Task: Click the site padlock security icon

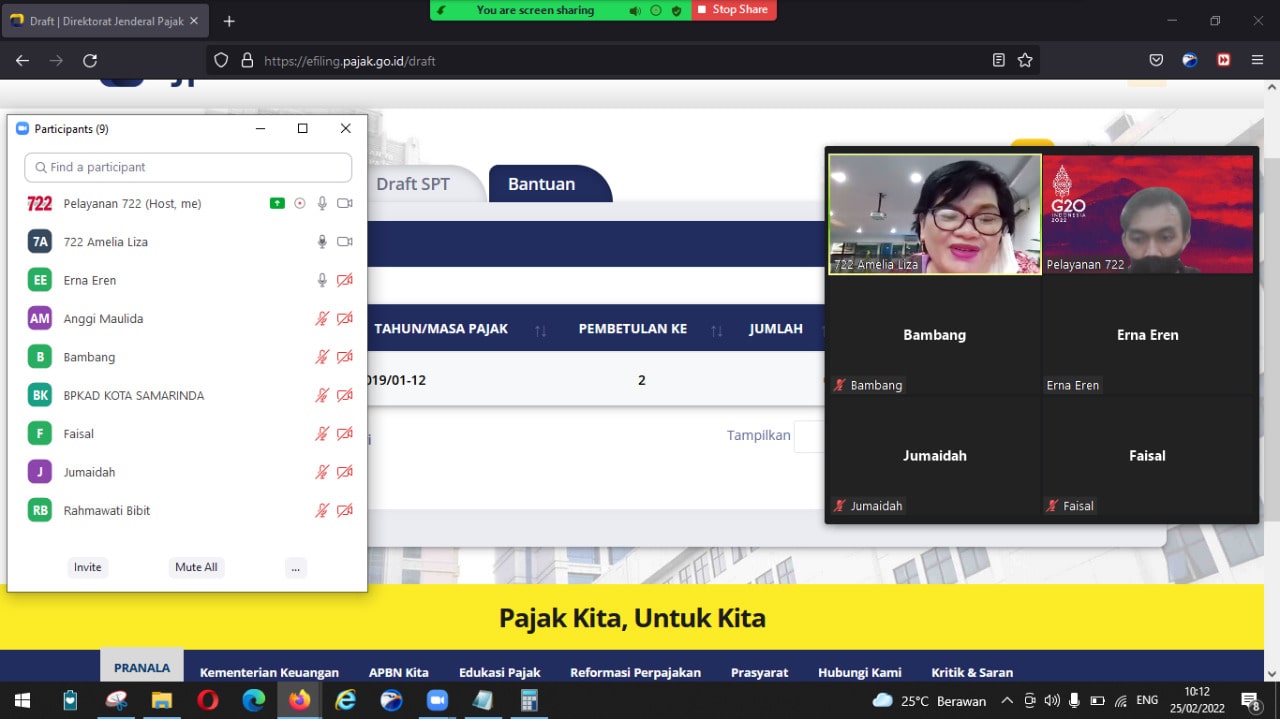Action: (247, 60)
